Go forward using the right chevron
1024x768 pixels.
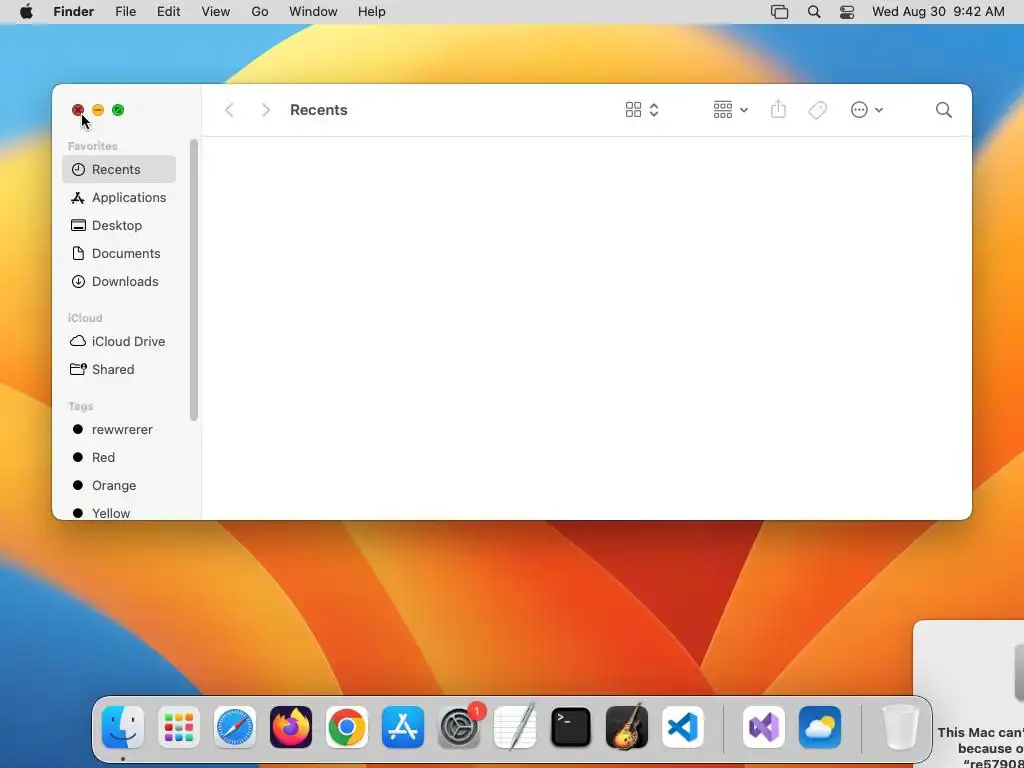pos(265,110)
